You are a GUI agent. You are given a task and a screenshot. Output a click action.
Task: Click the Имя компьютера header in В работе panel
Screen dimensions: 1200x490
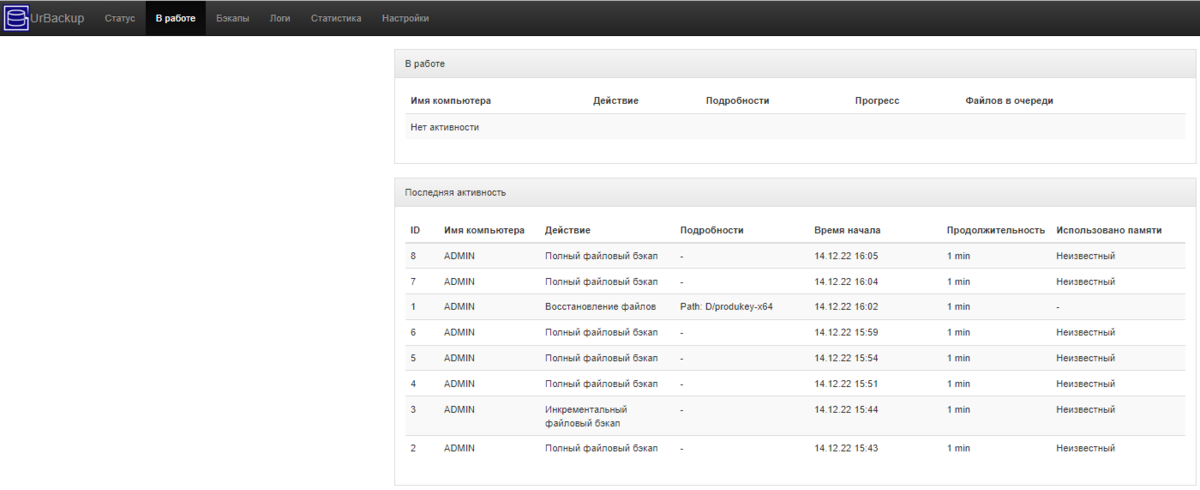click(451, 101)
